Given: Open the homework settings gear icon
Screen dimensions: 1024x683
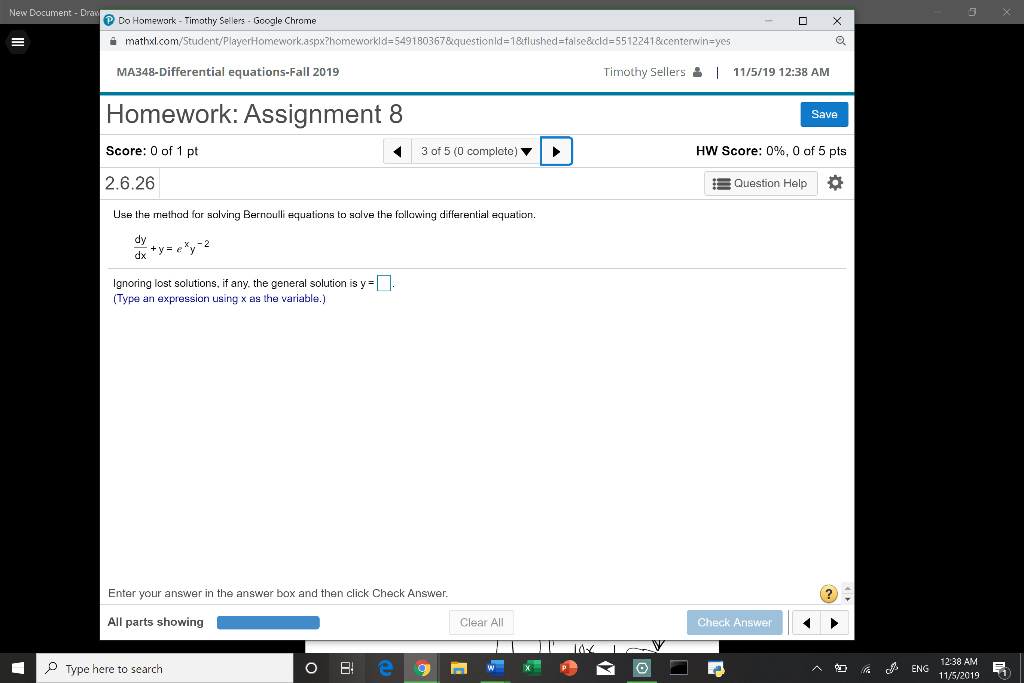Looking at the screenshot, I should click(x=836, y=182).
